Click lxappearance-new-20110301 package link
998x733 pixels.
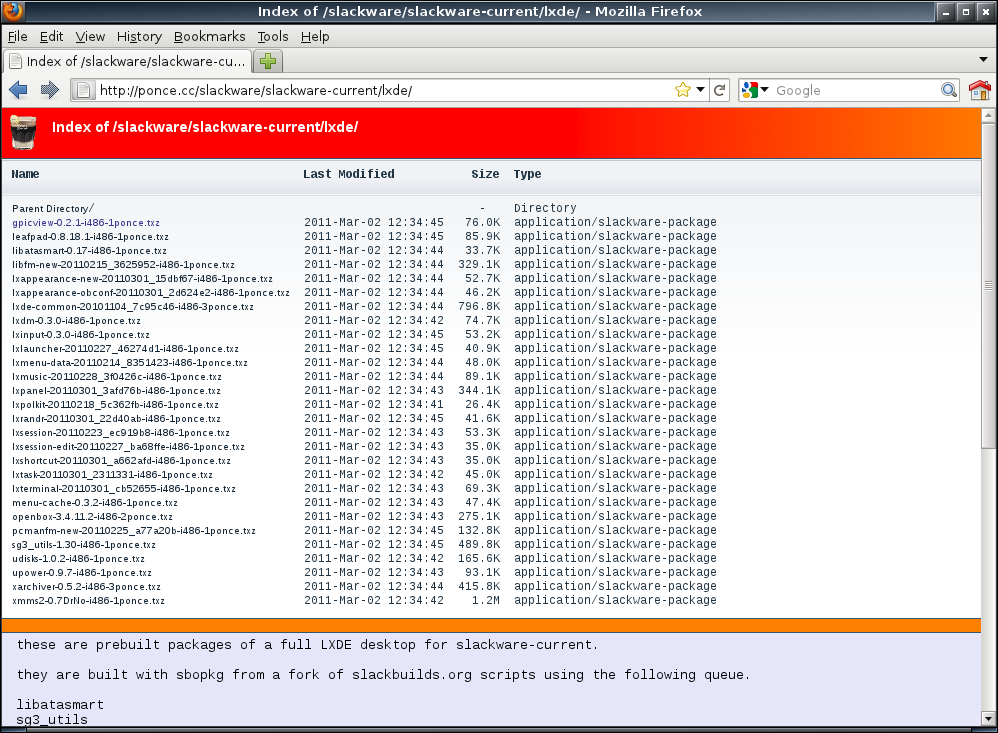point(143,279)
